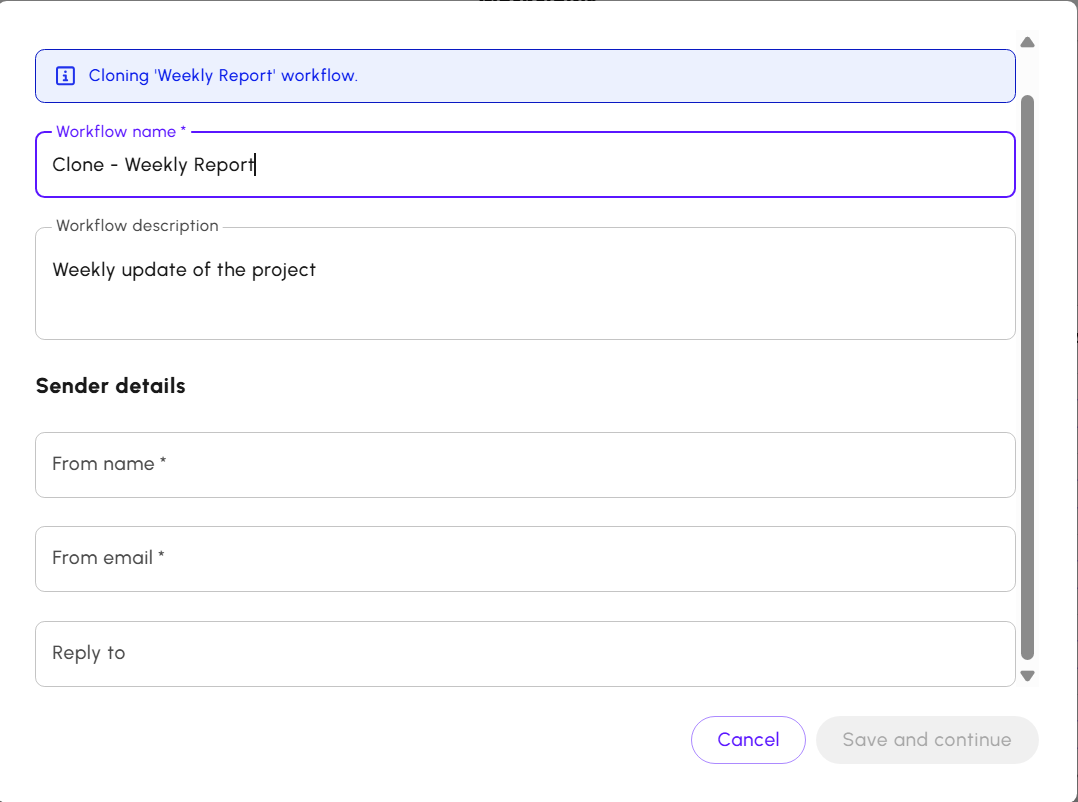Click the Save and continue button

[x=927, y=740]
